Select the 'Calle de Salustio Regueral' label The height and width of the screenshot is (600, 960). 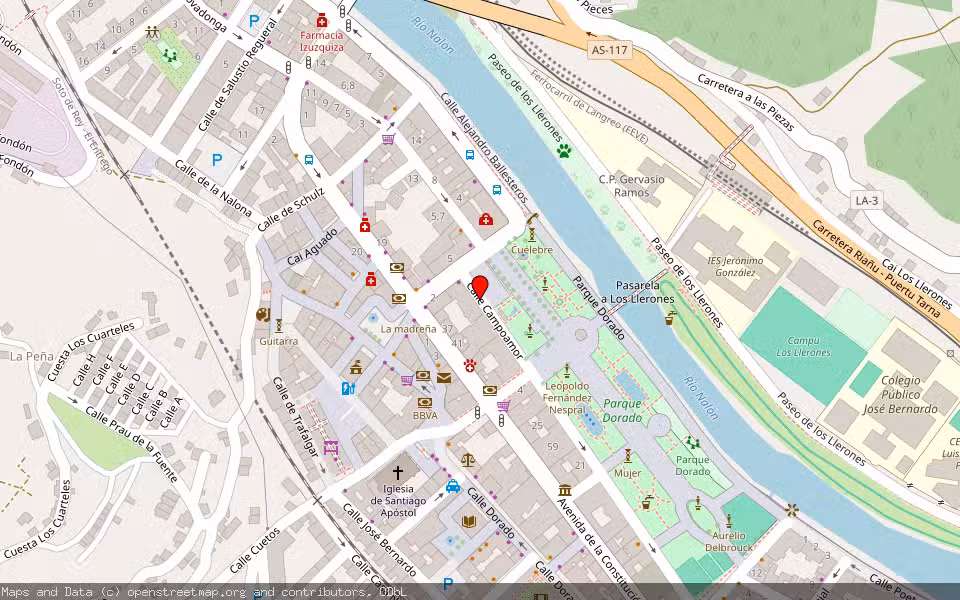pyautogui.click(x=238, y=74)
